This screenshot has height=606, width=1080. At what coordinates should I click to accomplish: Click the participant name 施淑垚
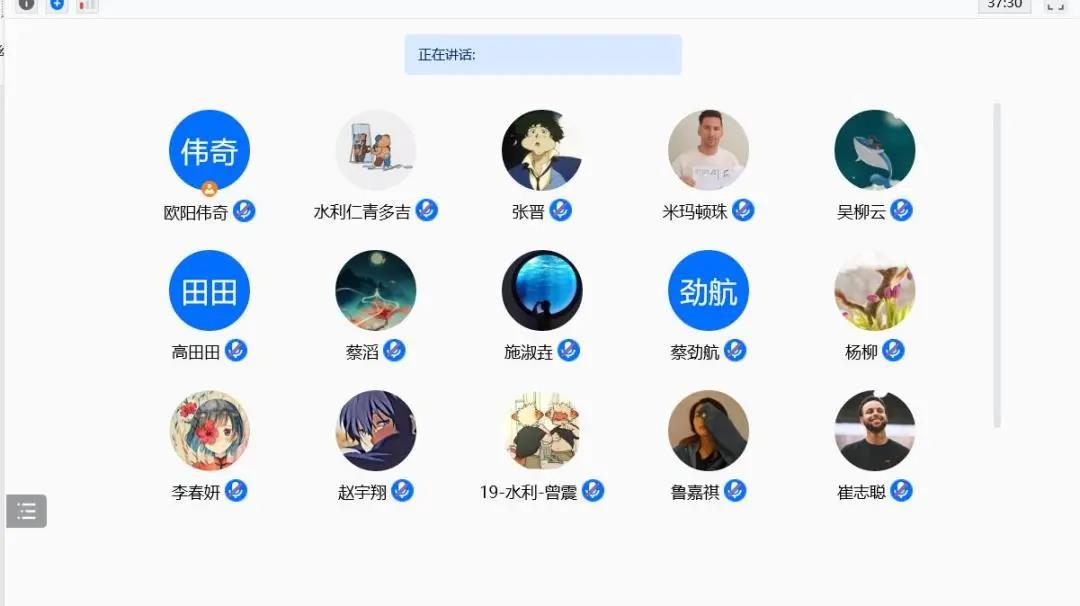528,353
